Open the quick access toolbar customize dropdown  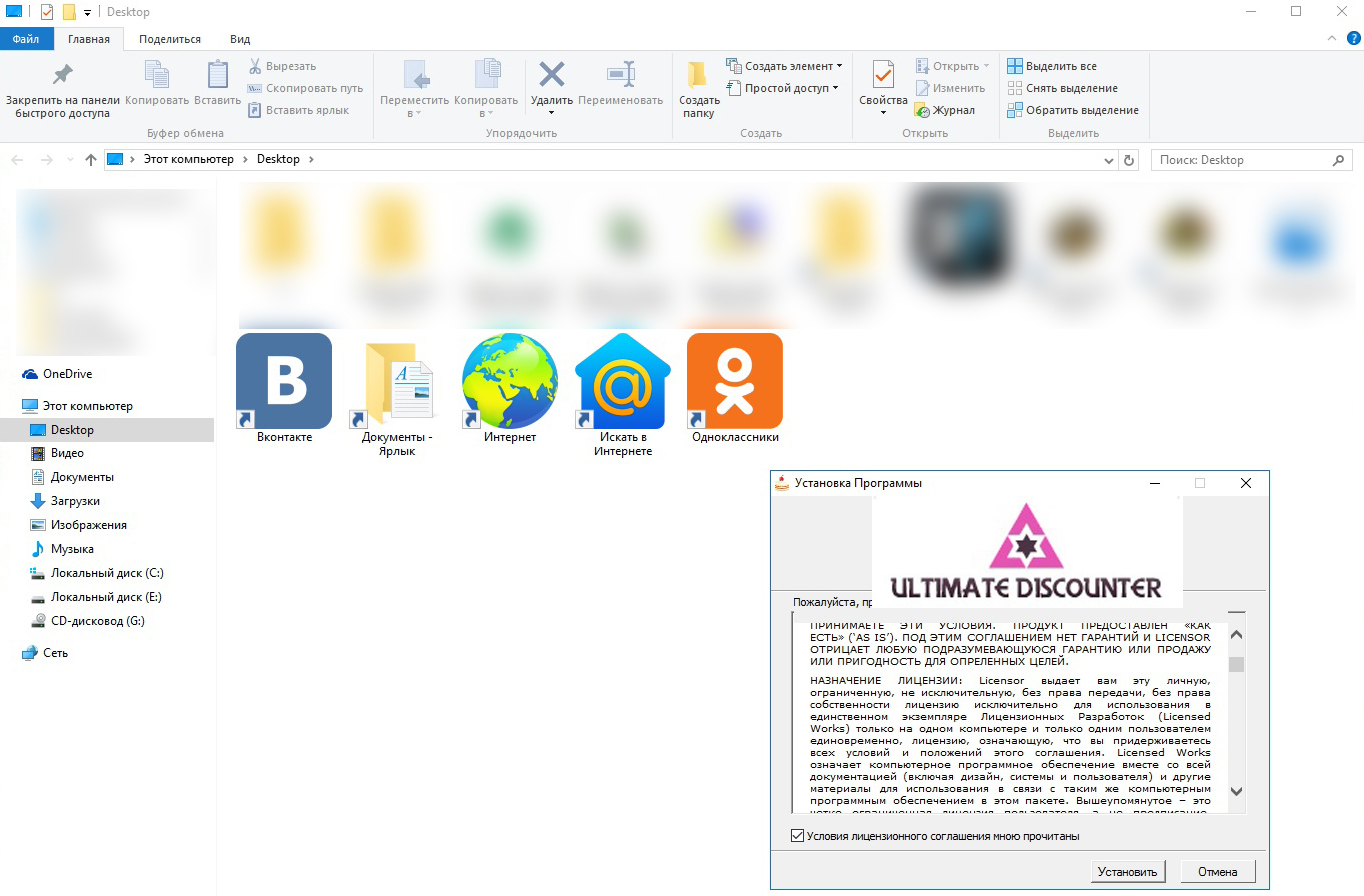(87, 12)
